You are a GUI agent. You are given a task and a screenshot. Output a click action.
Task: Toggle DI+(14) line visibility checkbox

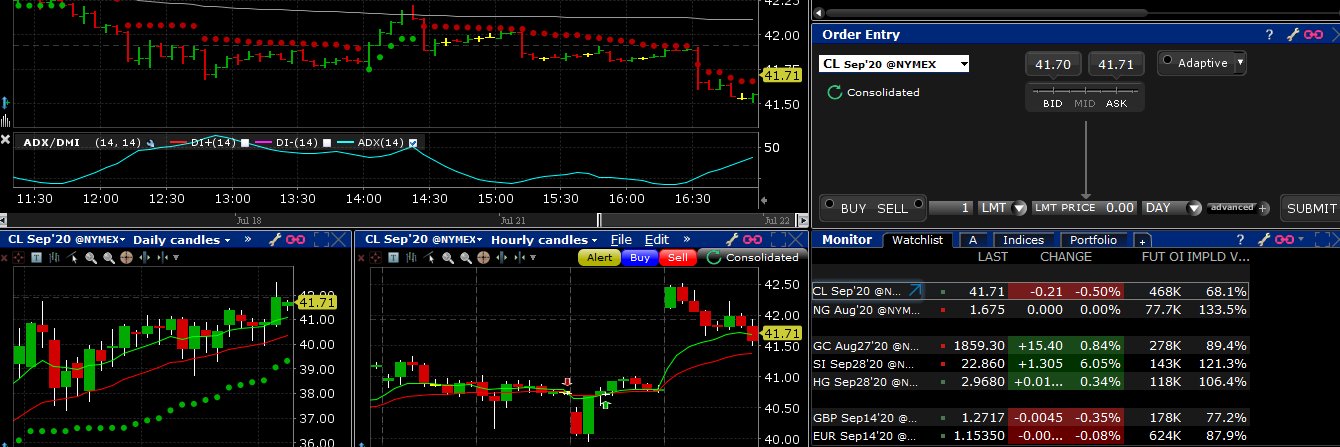point(244,143)
